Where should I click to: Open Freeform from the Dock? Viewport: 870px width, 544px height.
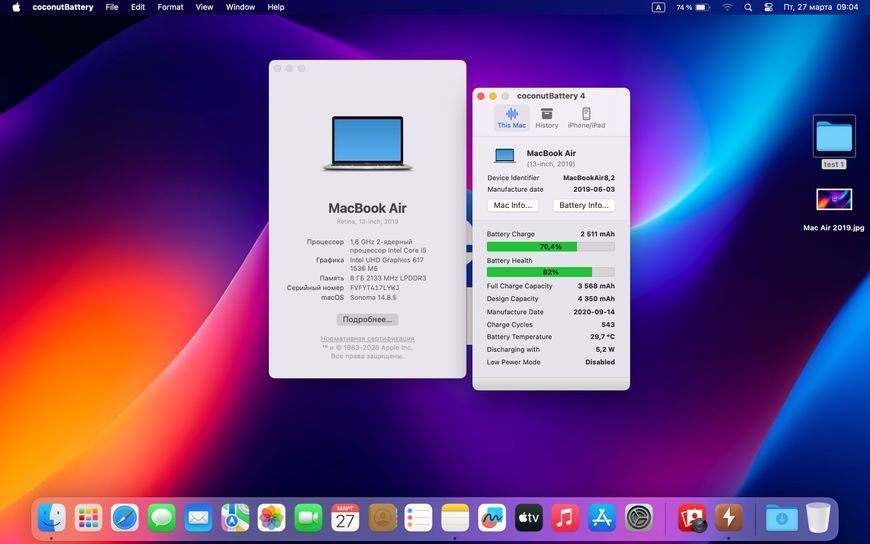(492, 518)
